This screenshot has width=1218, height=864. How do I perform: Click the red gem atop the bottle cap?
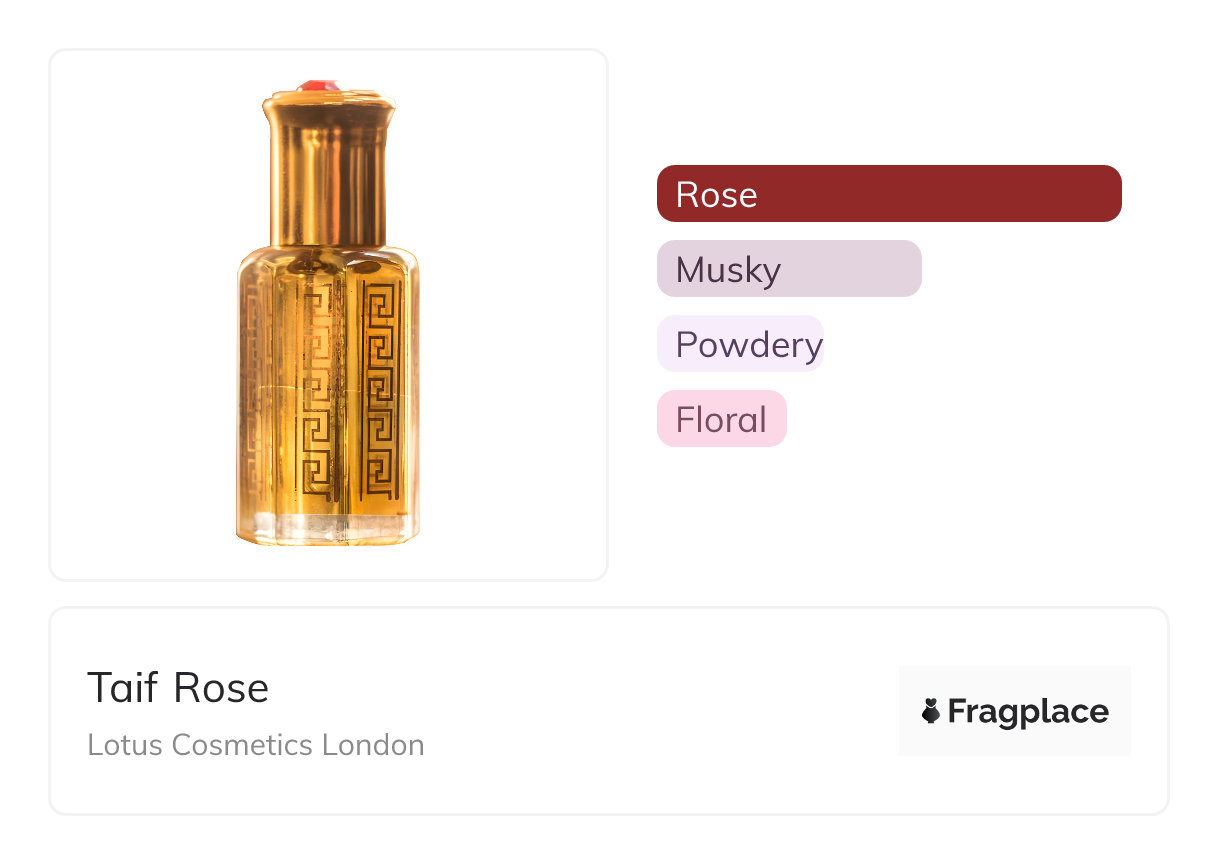tap(317, 87)
